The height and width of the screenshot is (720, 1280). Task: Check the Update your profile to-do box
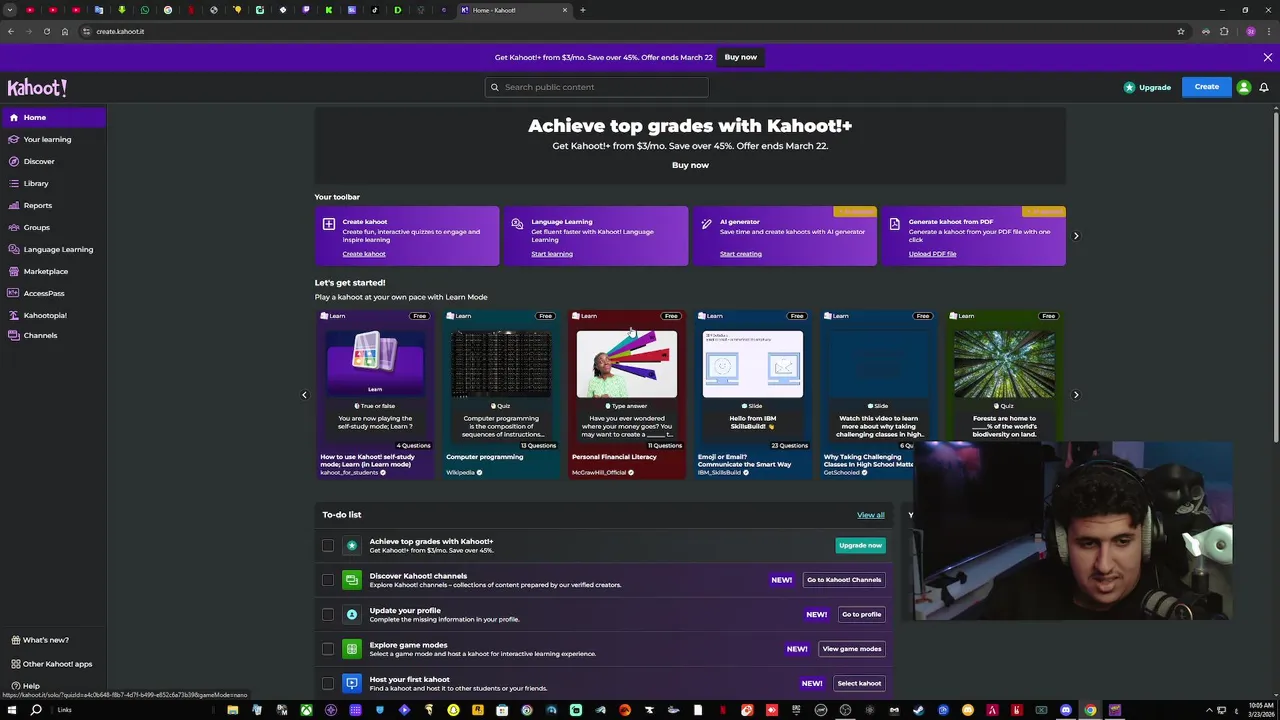click(328, 614)
